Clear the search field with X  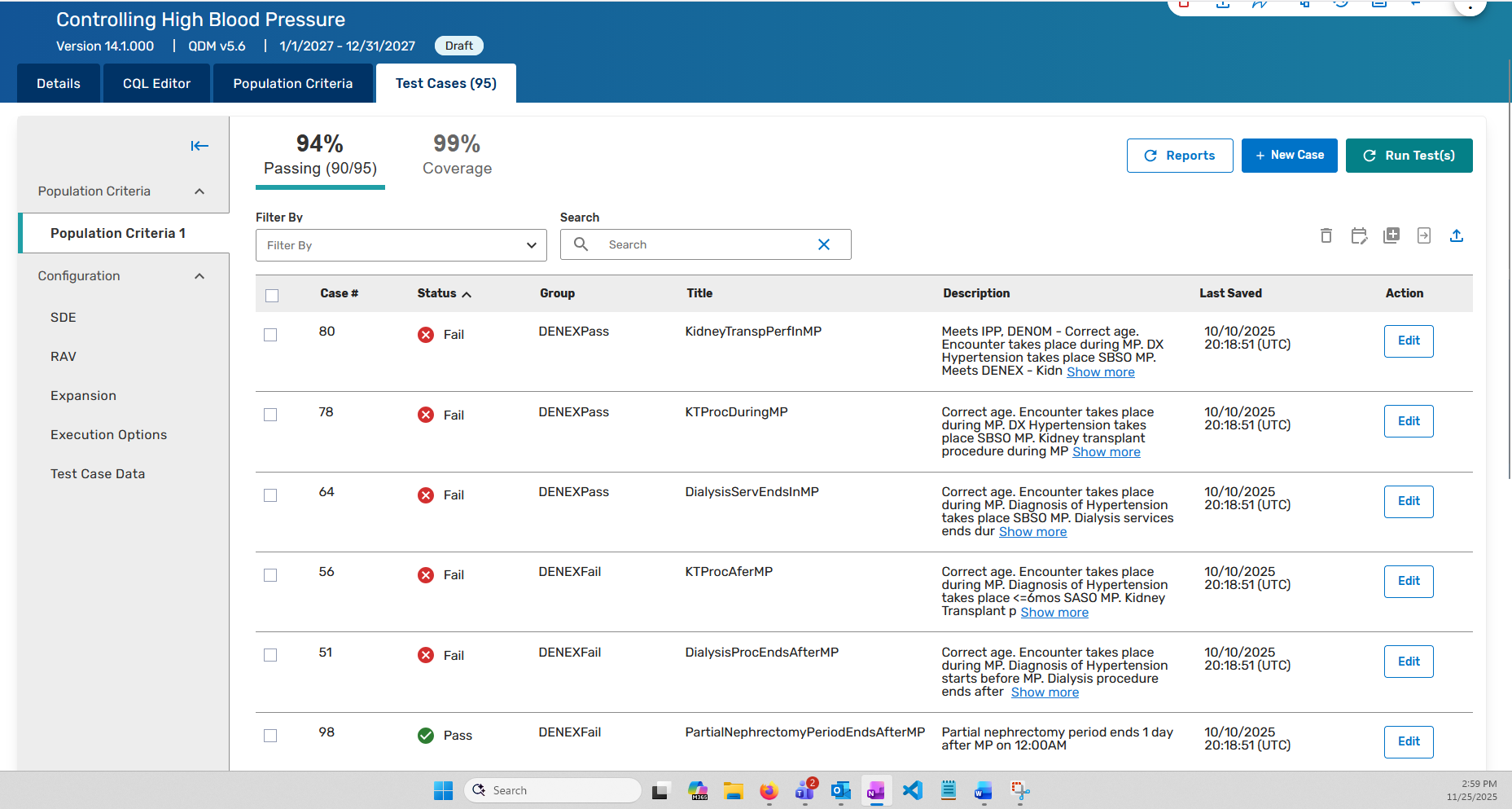[x=824, y=244]
